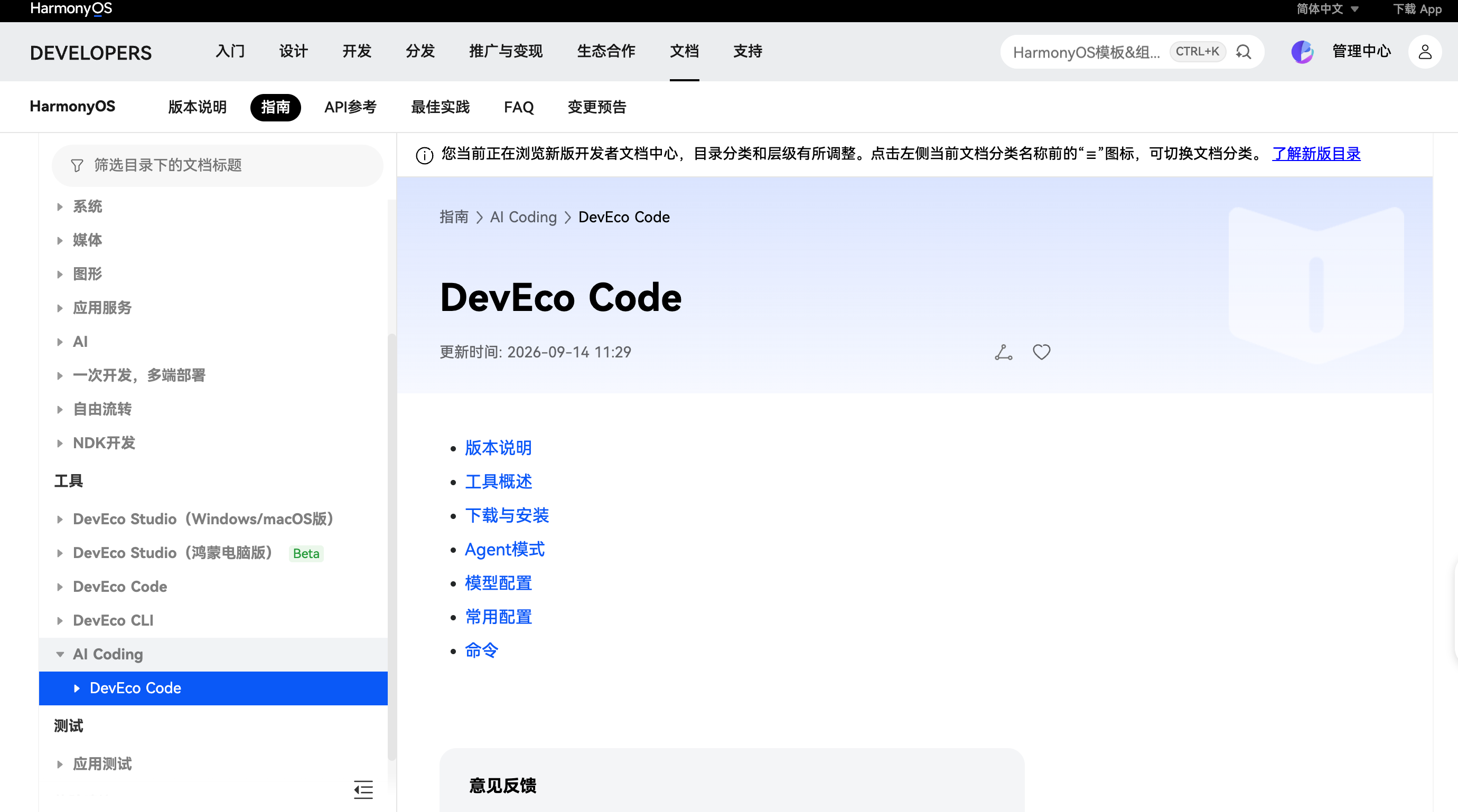The width and height of the screenshot is (1458, 812).
Task: Open the 模型配置 link
Action: (x=498, y=583)
